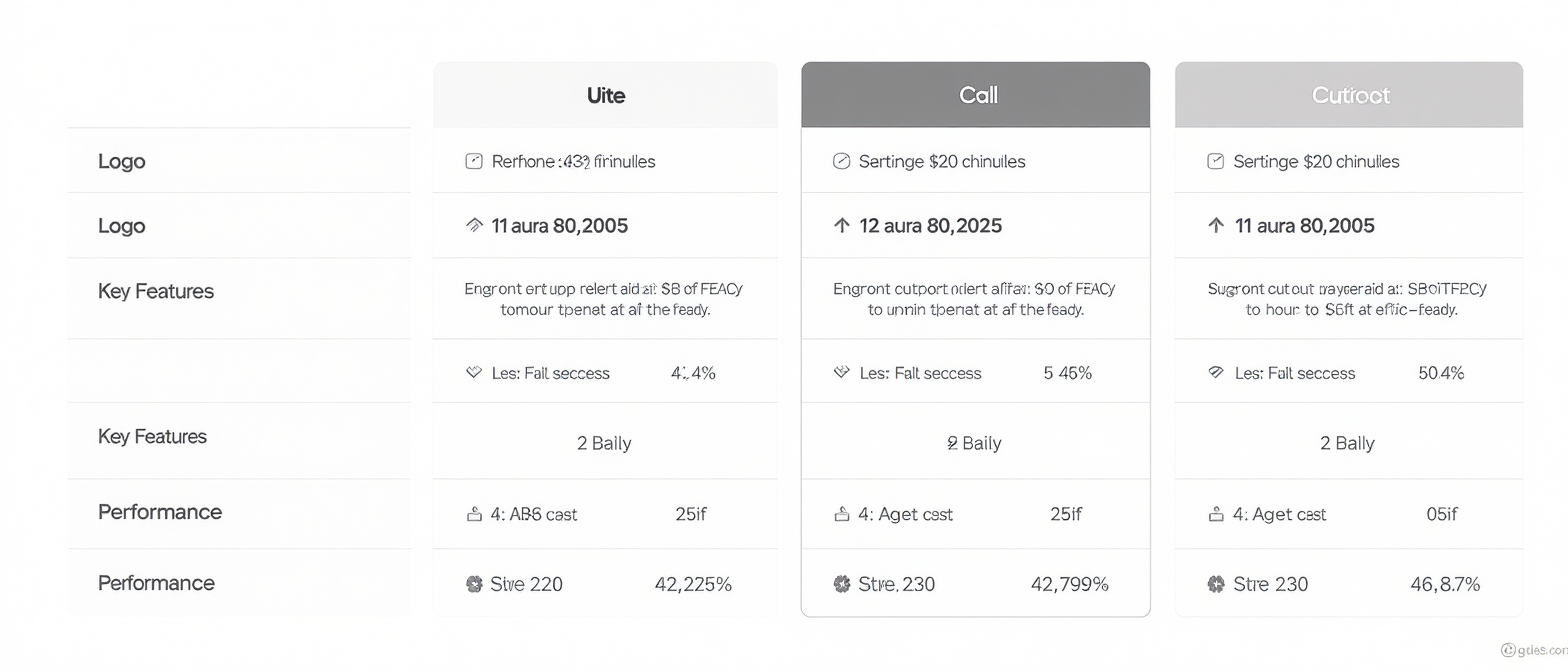
Task: Click the gear icon beside Stre. 230 in Call
Action: pos(841,584)
